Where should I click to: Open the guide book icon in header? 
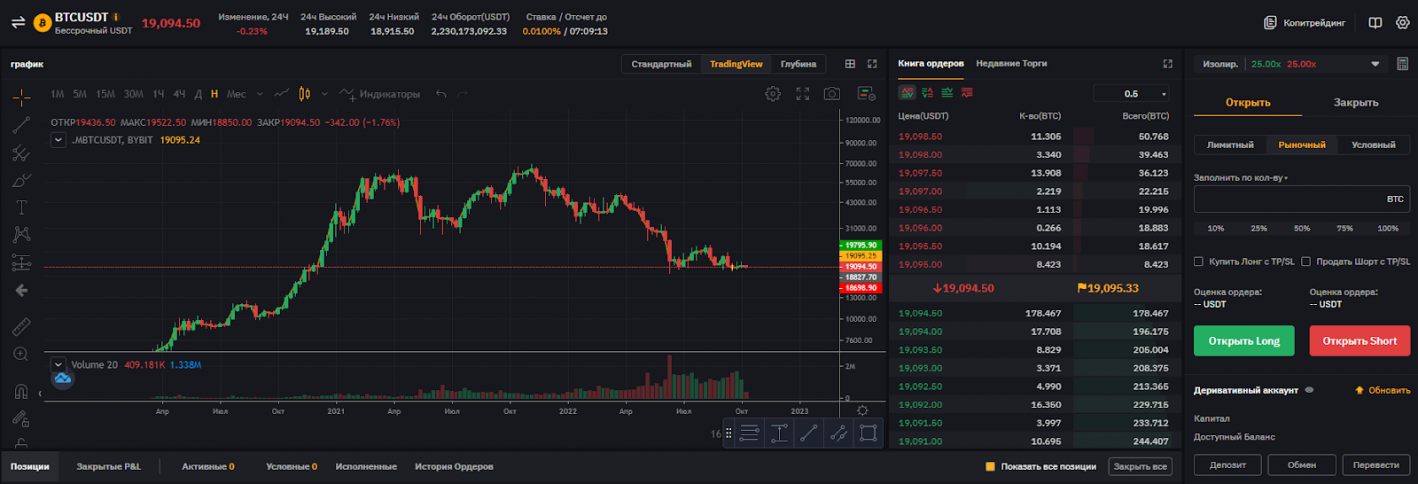1376,22
